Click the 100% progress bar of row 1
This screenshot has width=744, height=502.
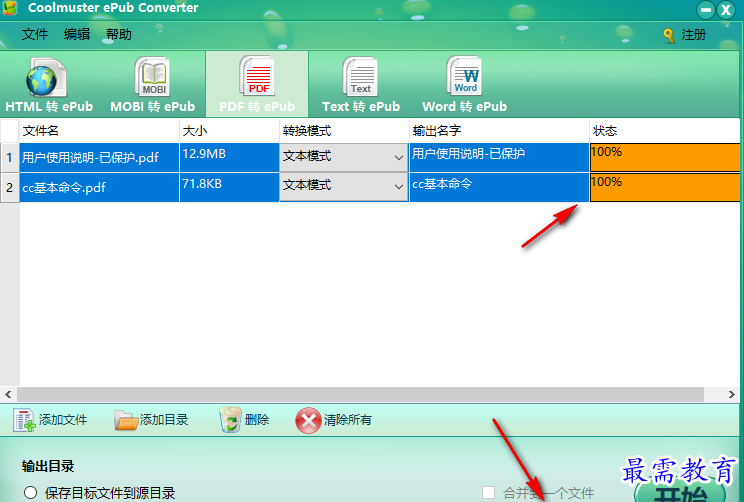pyautogui.click(x=665, y=157)
